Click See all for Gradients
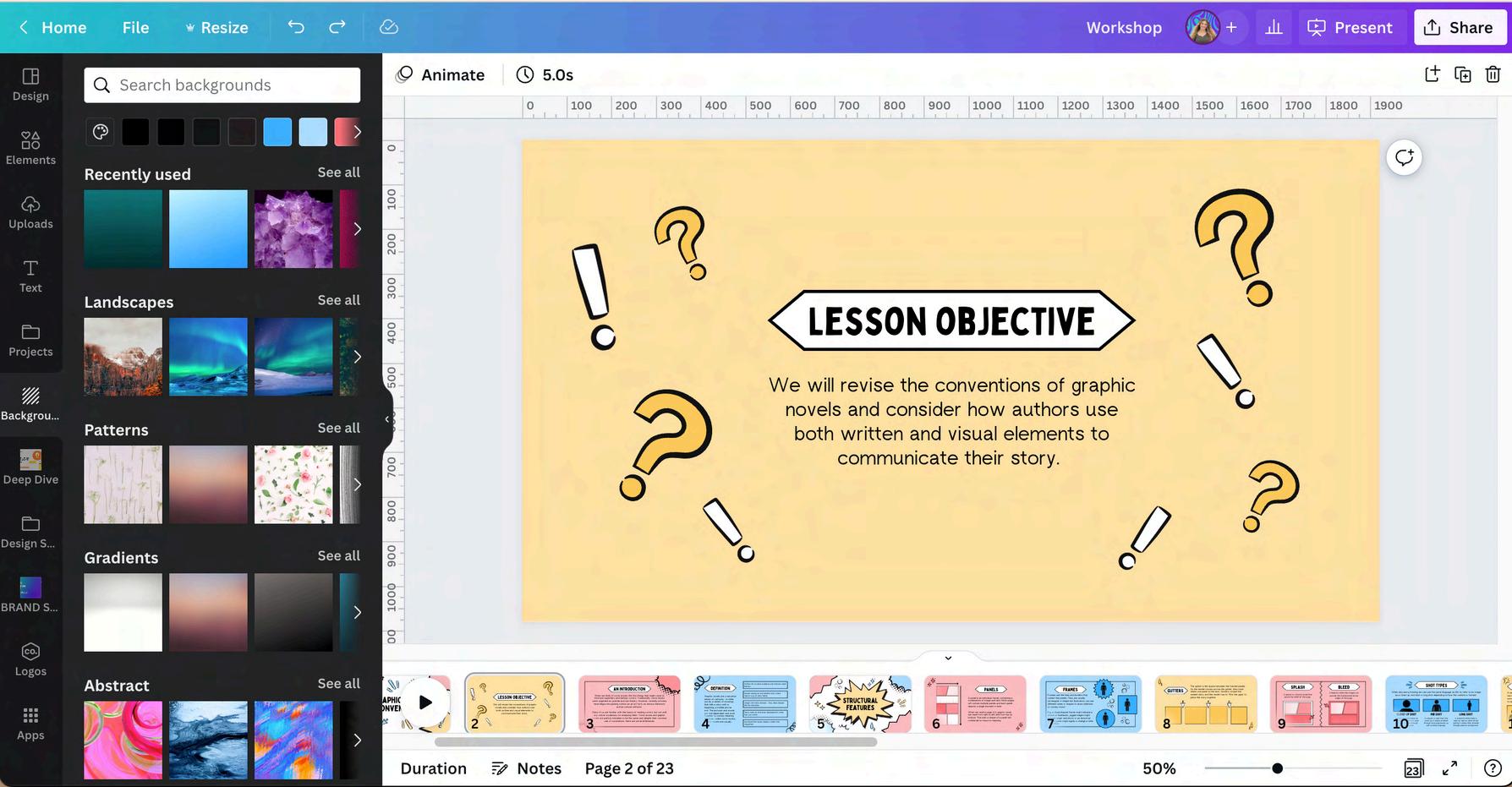 pyautogui.click(x=338, y=555)
